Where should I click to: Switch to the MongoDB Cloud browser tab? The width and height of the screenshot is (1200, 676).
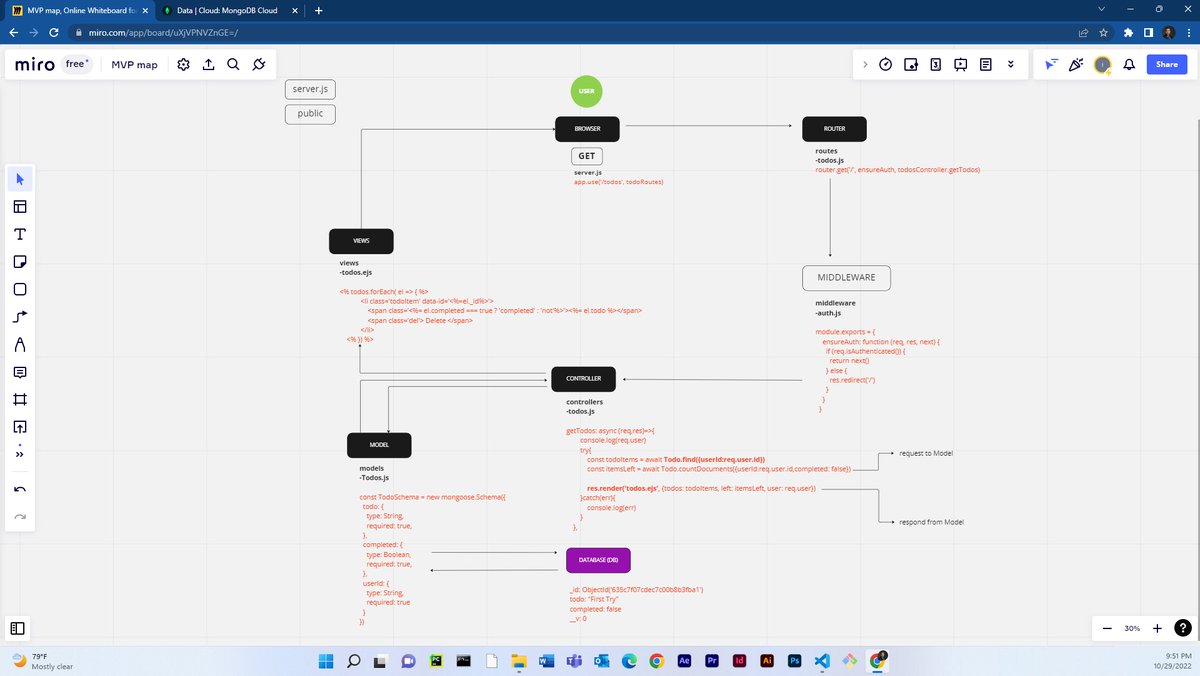(x=225, y=11)
